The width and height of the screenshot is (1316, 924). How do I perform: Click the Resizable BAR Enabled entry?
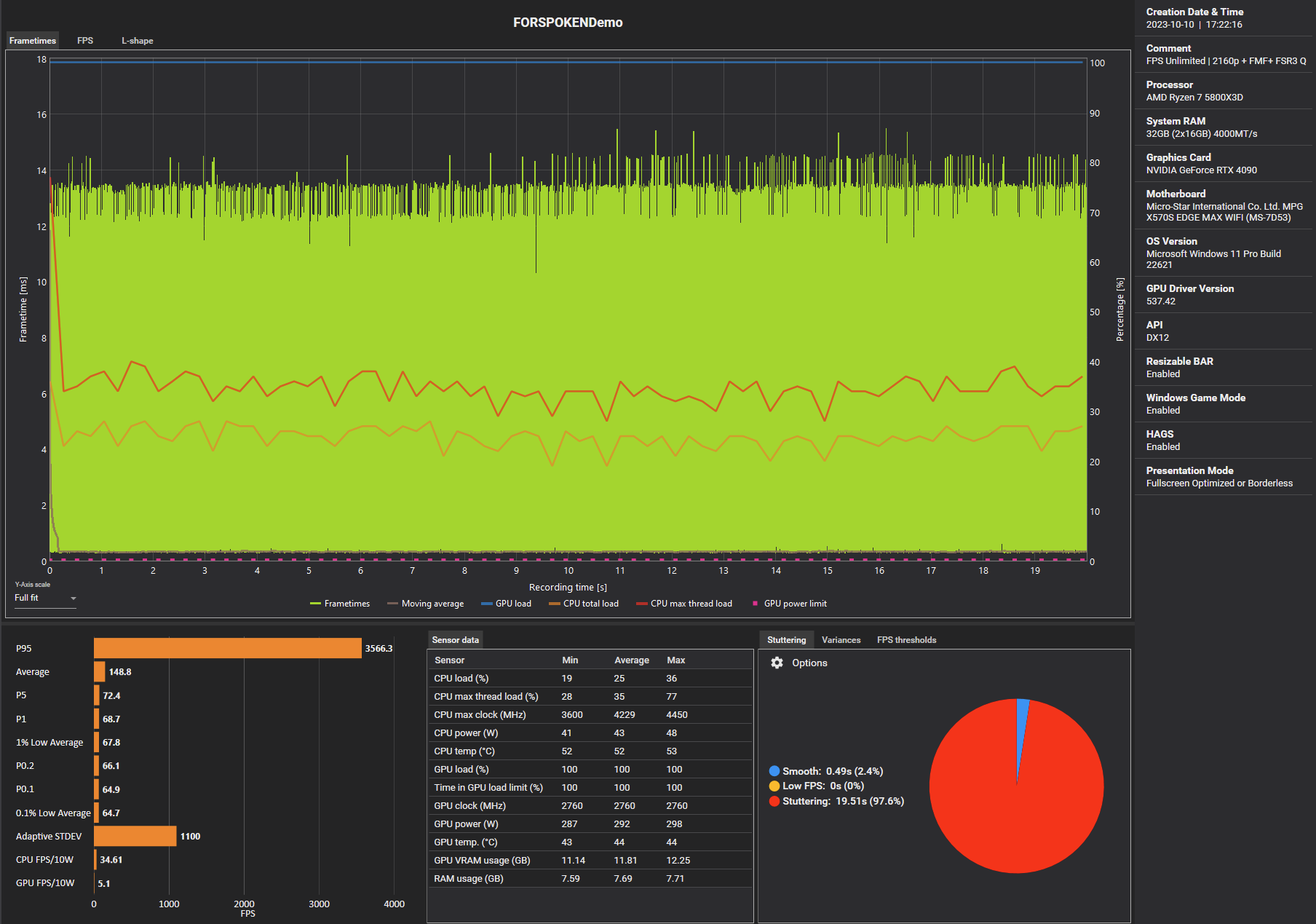[1224, 368]
